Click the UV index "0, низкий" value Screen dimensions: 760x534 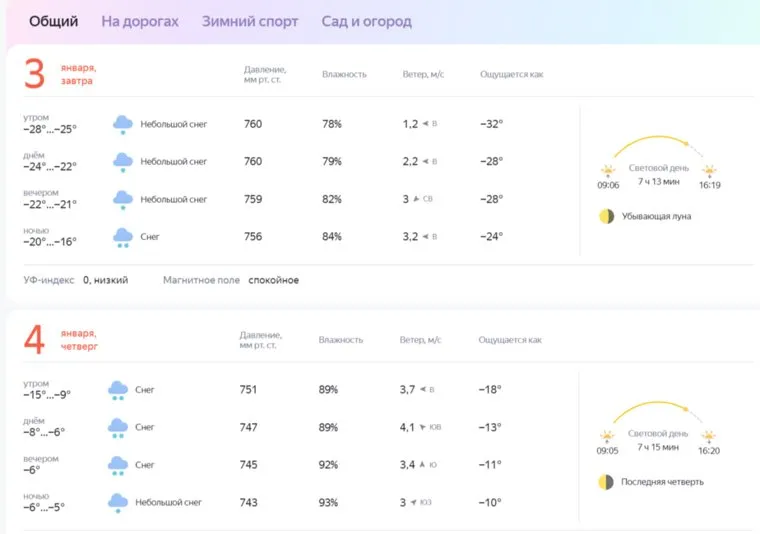[x=105, y=280]
